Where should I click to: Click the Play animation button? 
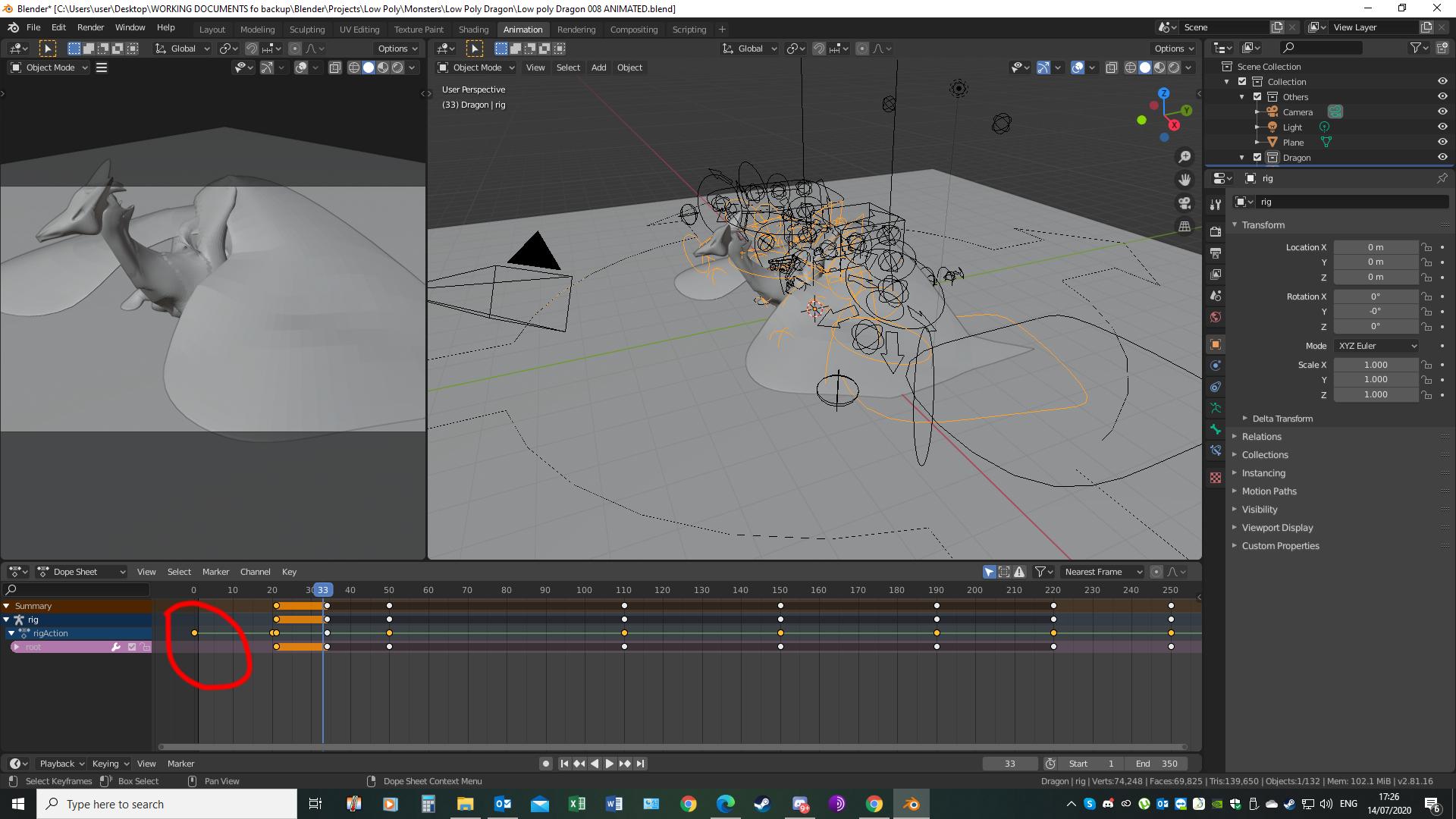coord(609,764)
